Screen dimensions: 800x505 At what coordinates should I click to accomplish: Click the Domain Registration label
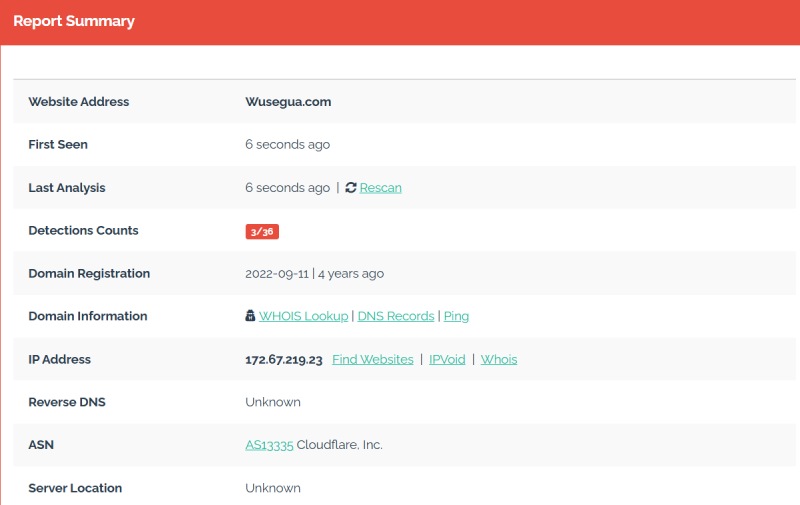(x=89, y=274)
